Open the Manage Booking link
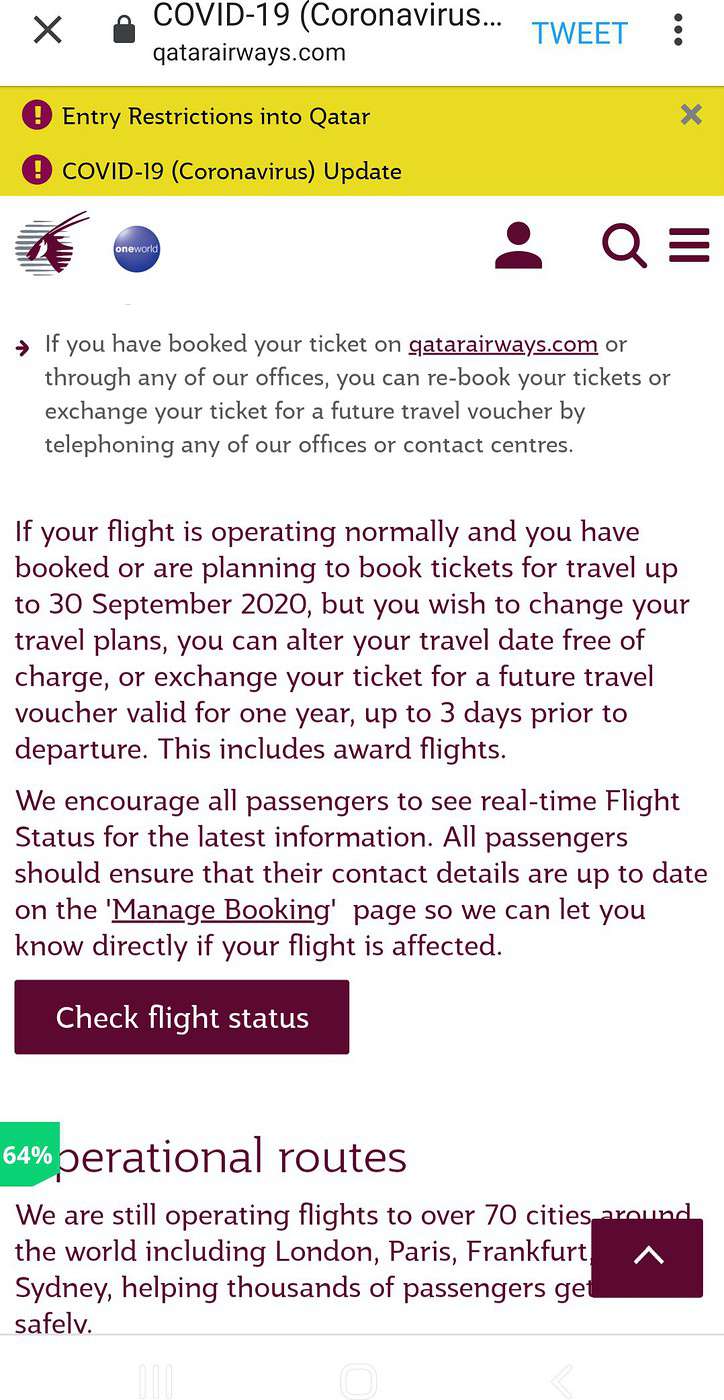Image resolution: width=724 pixels, height=1400 pixels. tap(221, 910)
